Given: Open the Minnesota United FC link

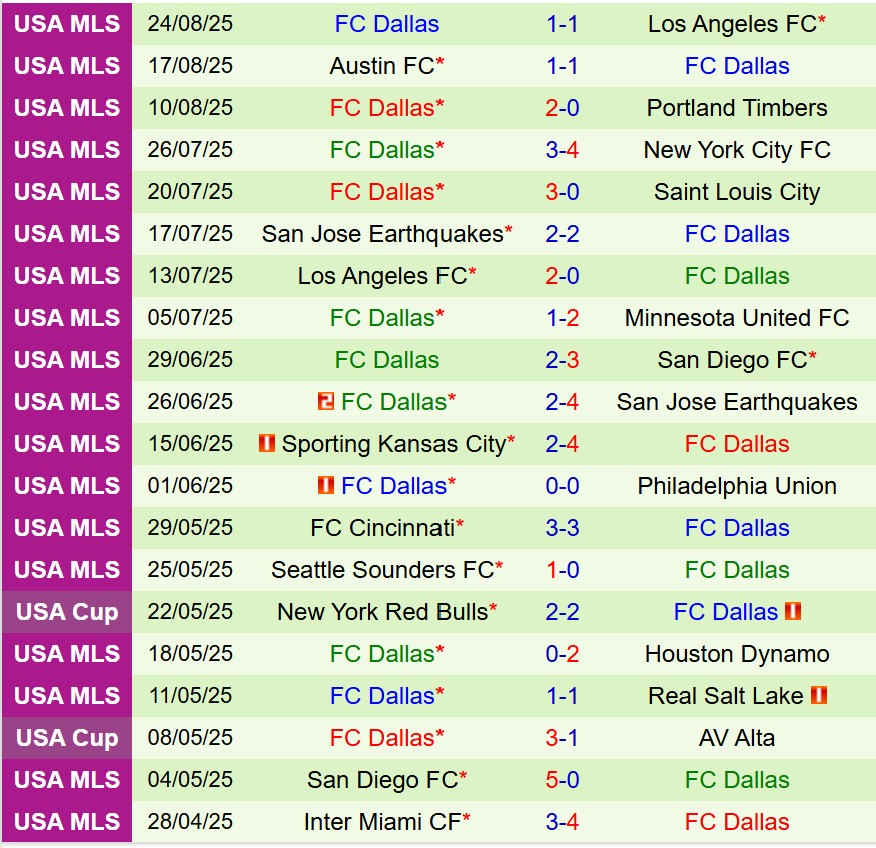Looking at the screenshot, I should pyautogui.click(x=737, y=318).
